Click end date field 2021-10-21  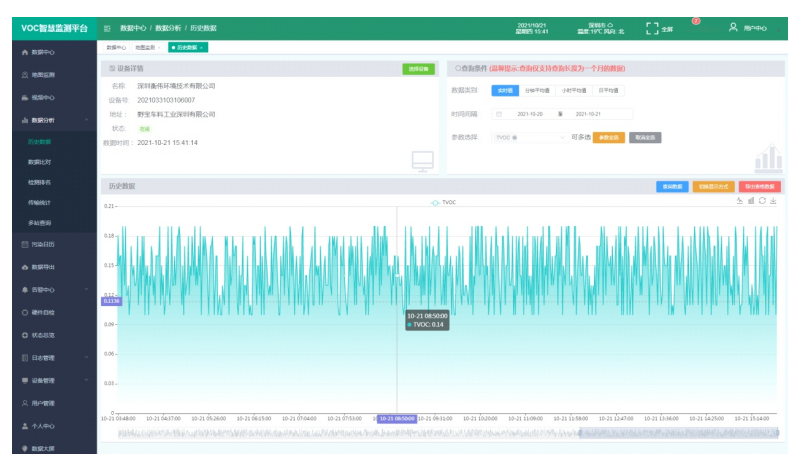588,114
